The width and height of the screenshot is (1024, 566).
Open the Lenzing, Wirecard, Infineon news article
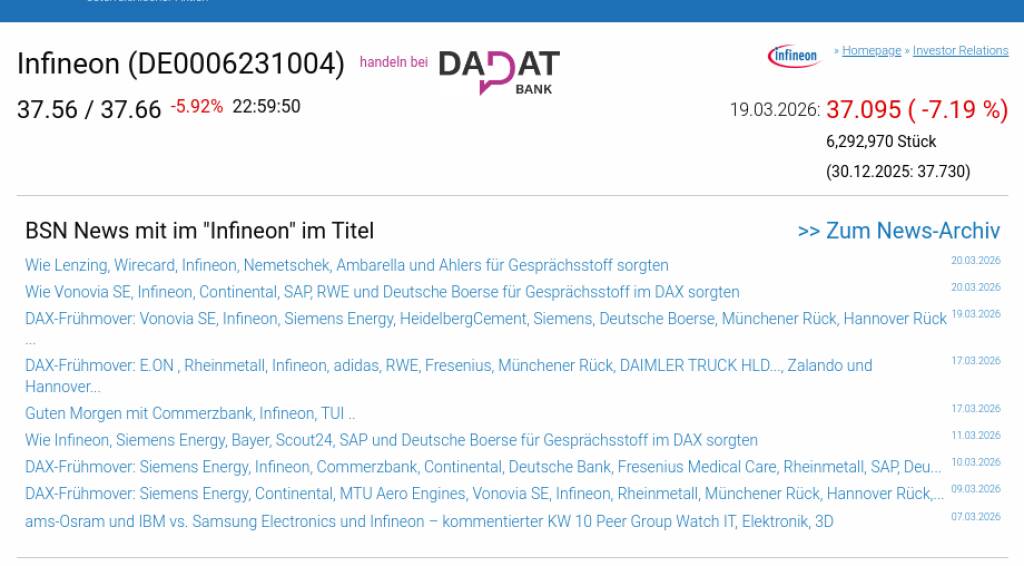coord(346,266)
